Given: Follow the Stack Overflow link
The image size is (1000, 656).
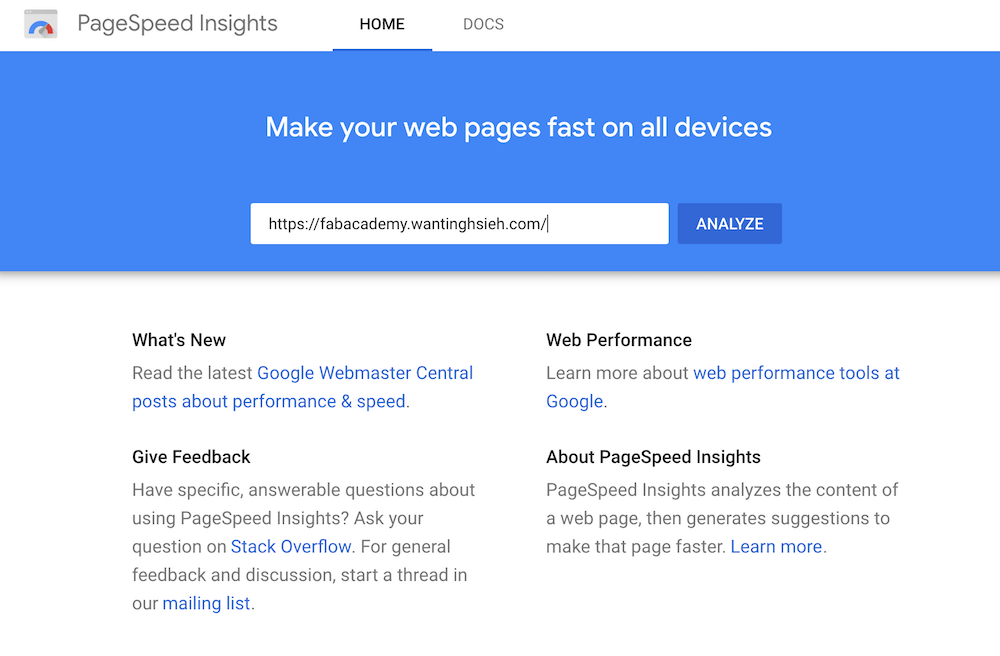Looking at the screenshot, I should pos(291,547).
